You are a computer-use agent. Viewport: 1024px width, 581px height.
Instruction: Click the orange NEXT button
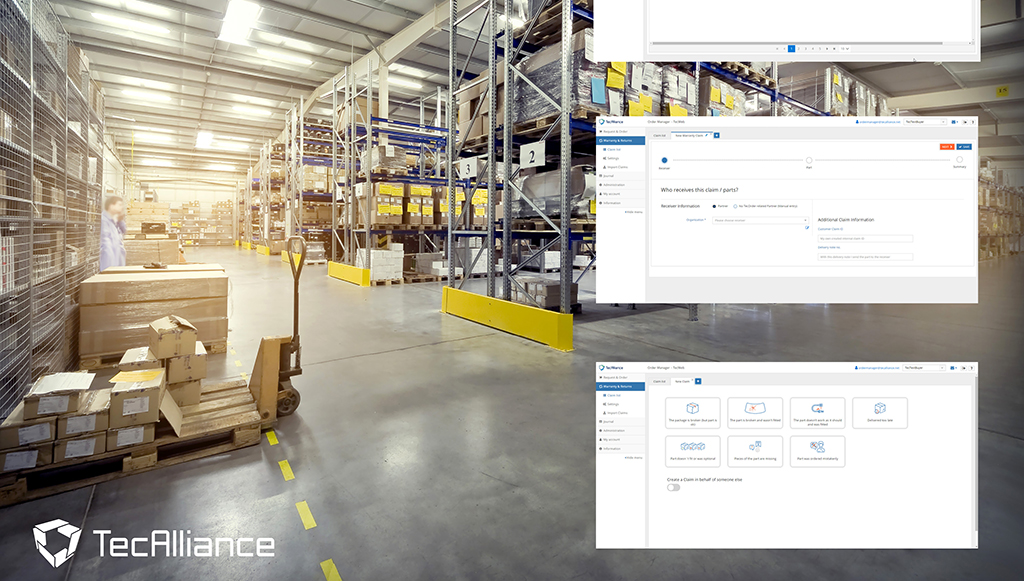point(946,147)
